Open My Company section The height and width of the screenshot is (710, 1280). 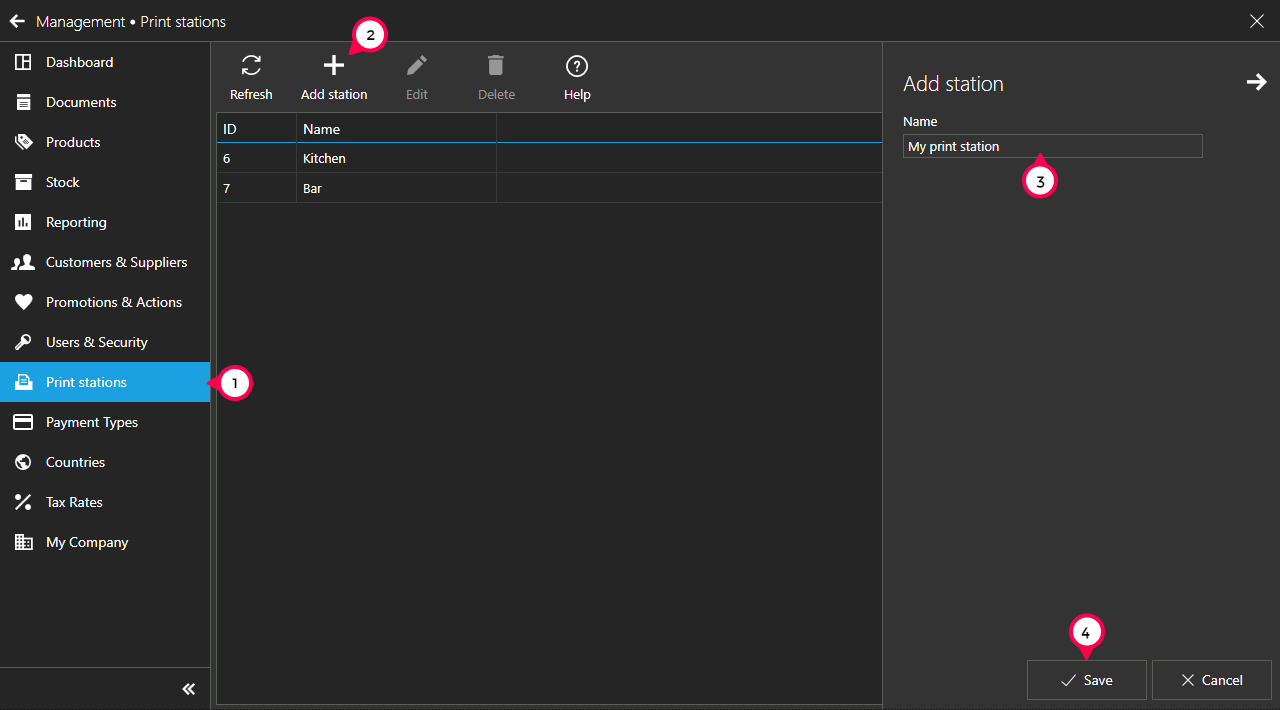click(105, 542)
